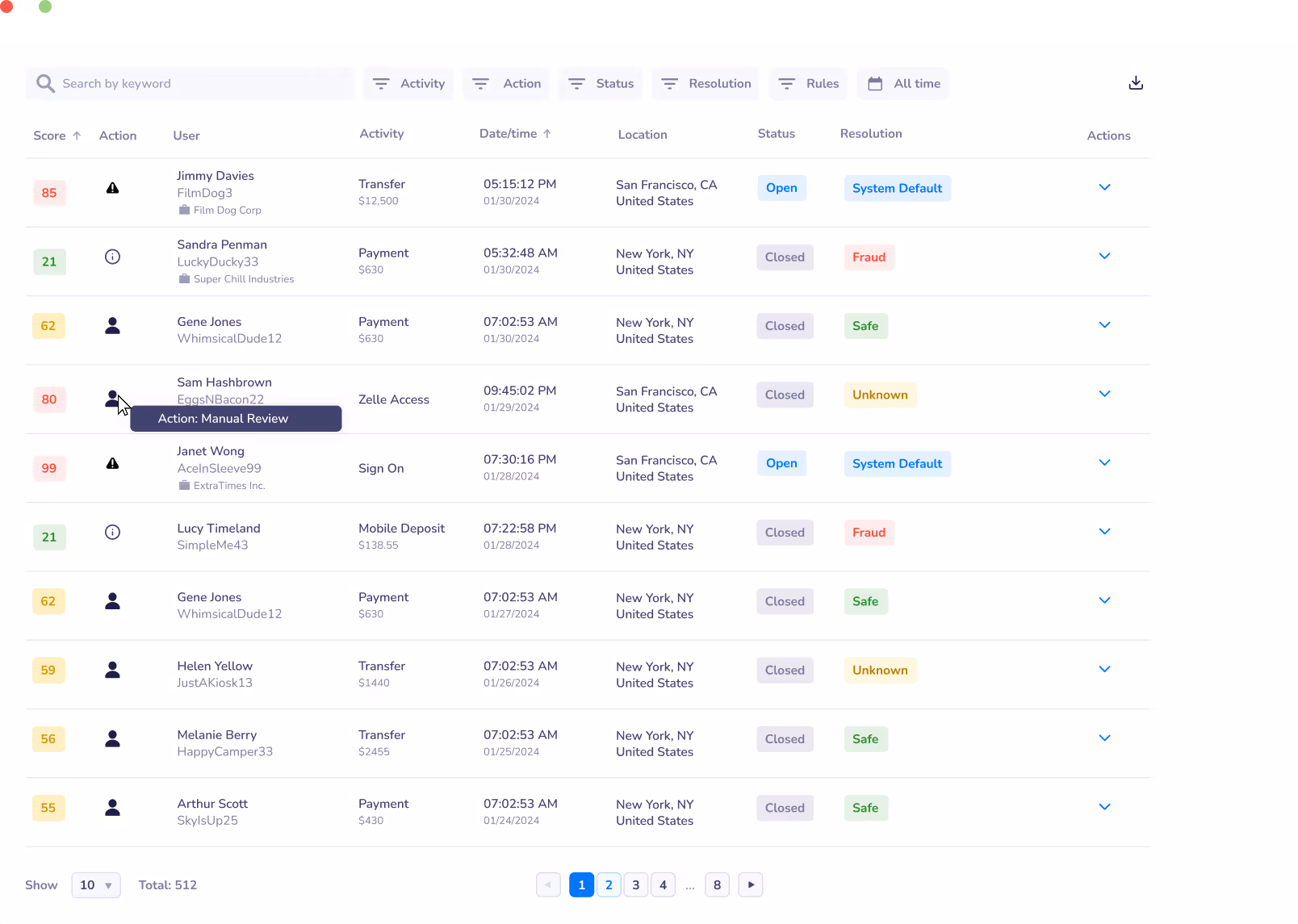
Task: Click person icon in Gene Jones 01/27/2024 row
Action: [x=112, y=600]
